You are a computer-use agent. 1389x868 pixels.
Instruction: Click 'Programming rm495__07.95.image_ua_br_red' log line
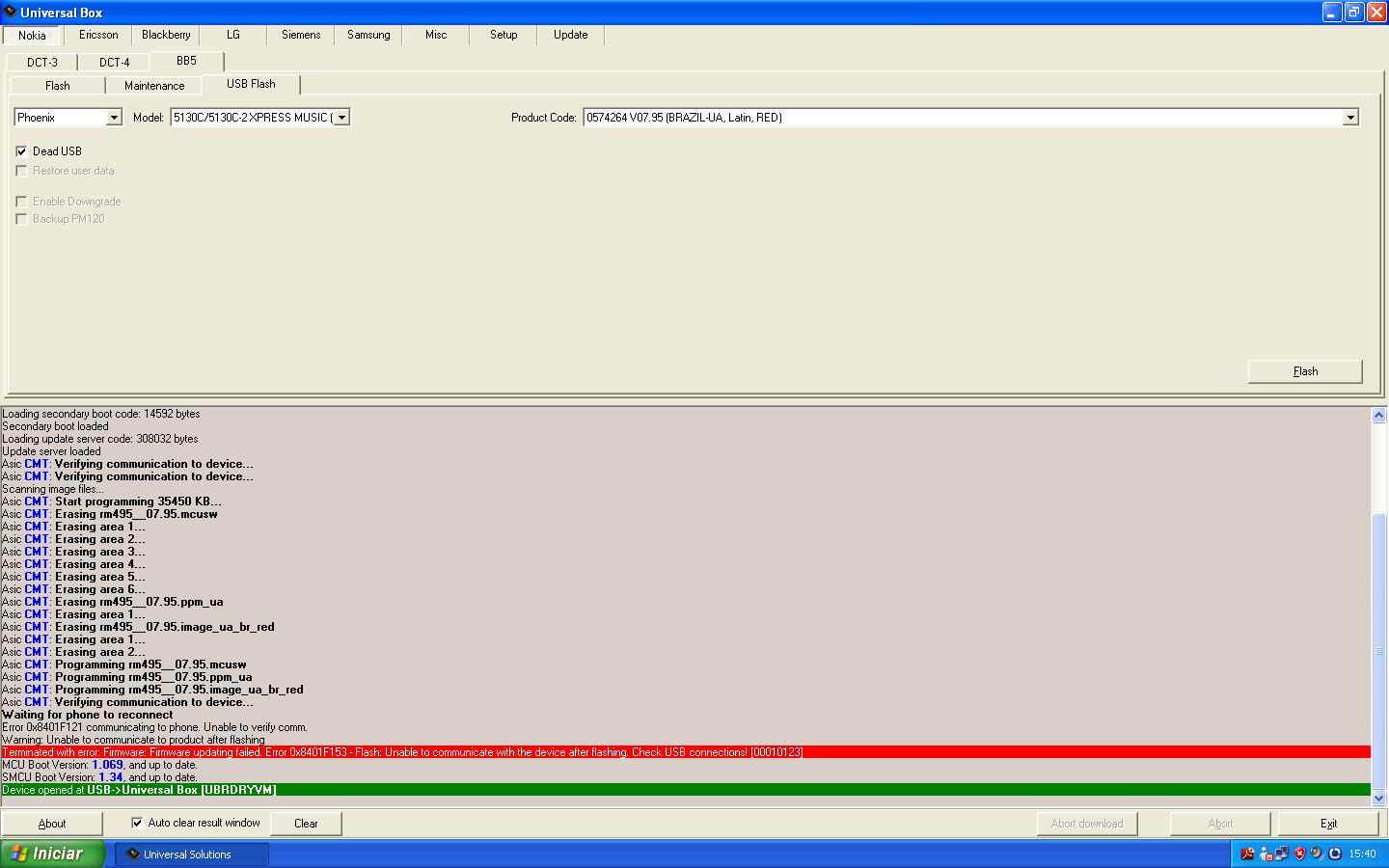coord(152,690)
